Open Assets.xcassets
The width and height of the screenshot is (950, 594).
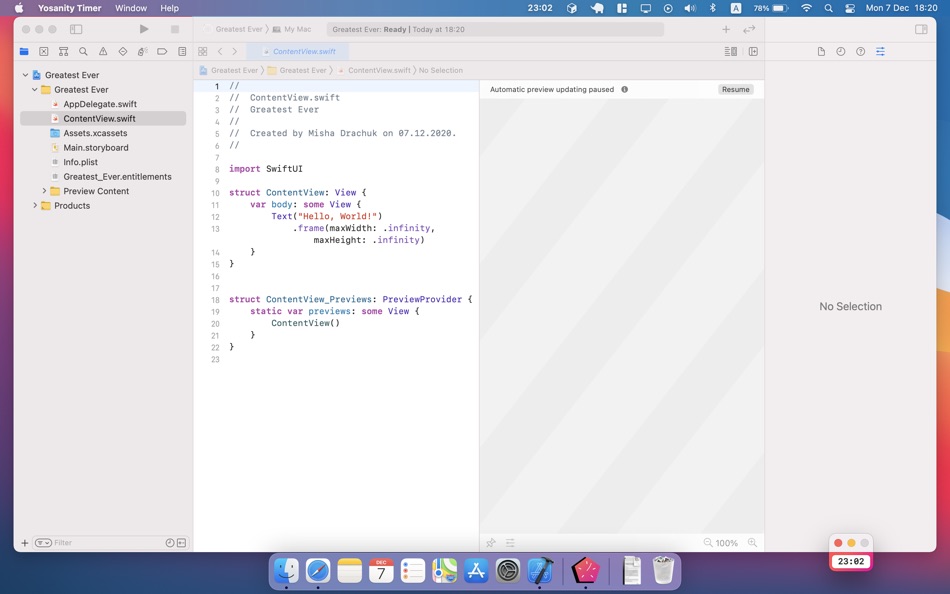point(95,133)
